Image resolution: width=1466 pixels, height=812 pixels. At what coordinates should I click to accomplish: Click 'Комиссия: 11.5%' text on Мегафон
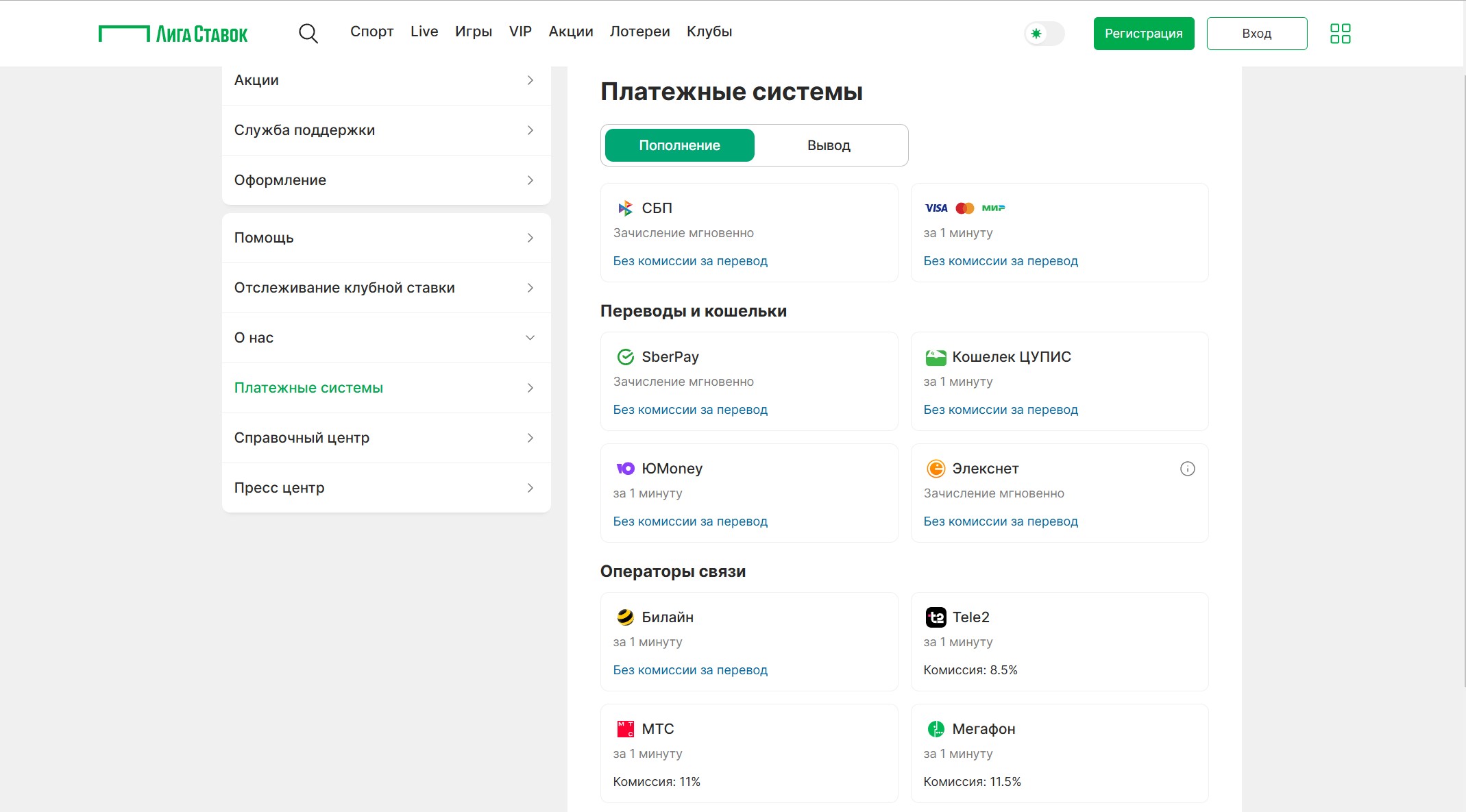[972, 782]
